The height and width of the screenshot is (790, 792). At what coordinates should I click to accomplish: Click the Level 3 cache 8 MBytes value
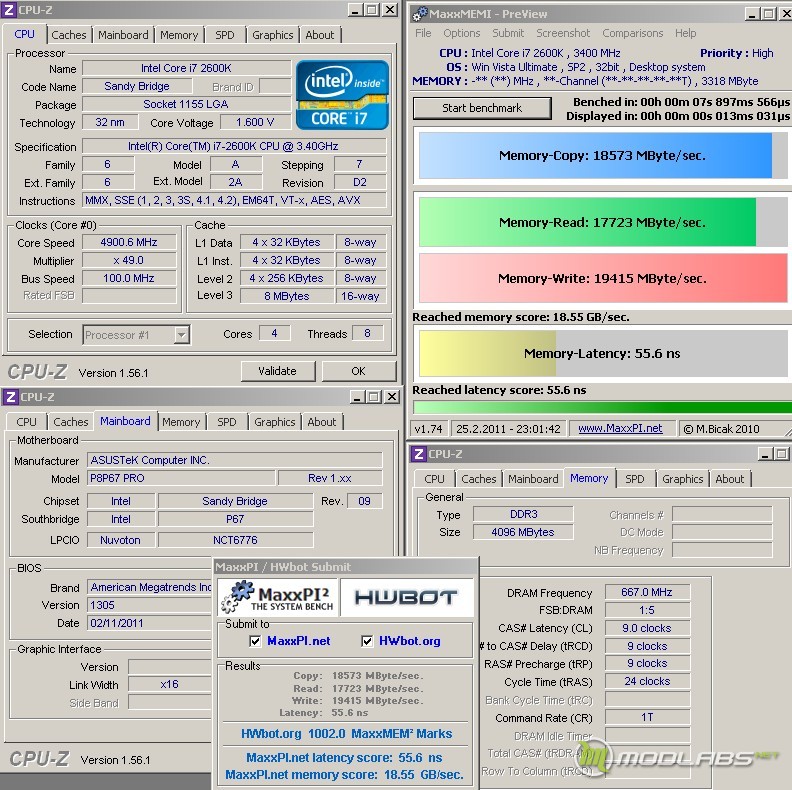point(286,296)
